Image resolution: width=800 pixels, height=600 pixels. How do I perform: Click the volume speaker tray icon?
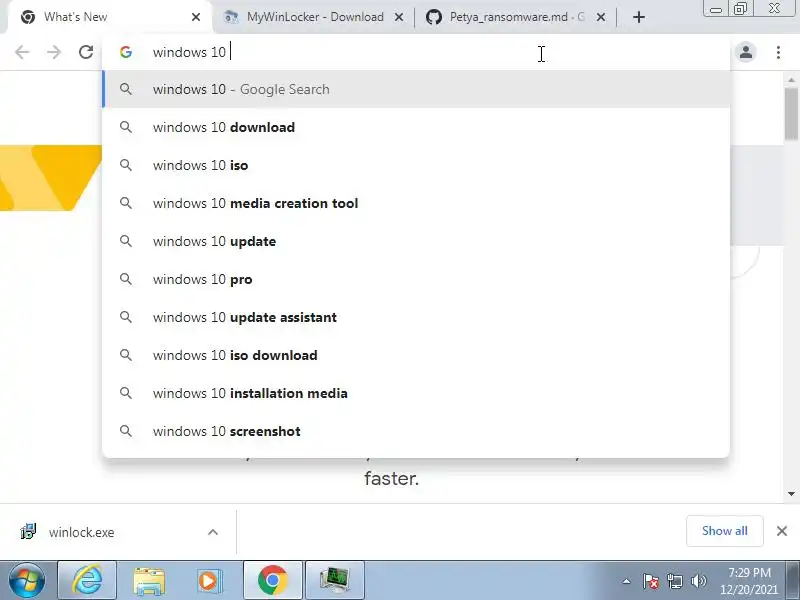pyautogui.click(x=698, y=581)
